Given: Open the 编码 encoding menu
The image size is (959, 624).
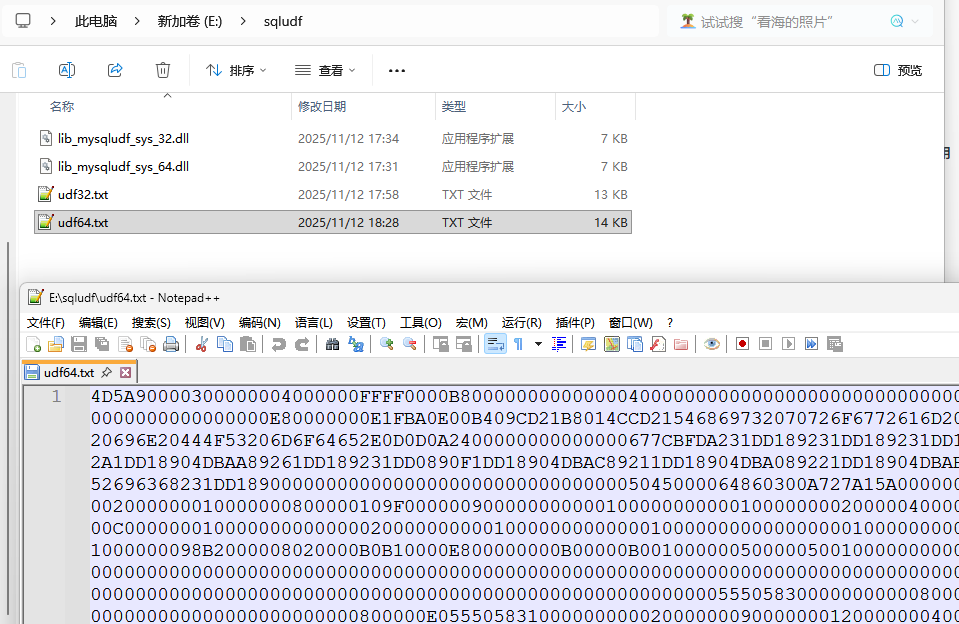Looking at the screenshot, I should click(x=259, y=322).
